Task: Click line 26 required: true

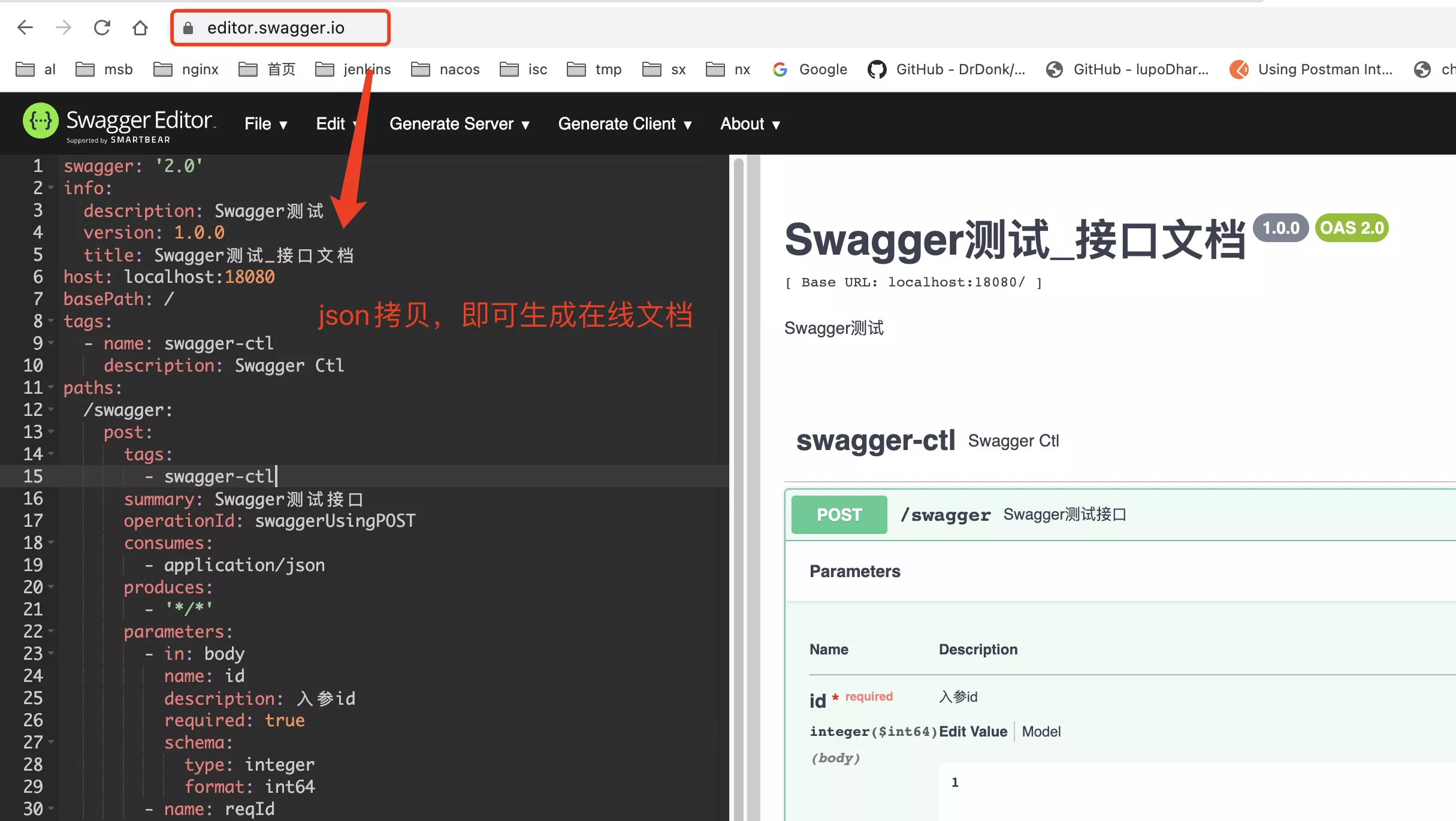Action: 234,720
